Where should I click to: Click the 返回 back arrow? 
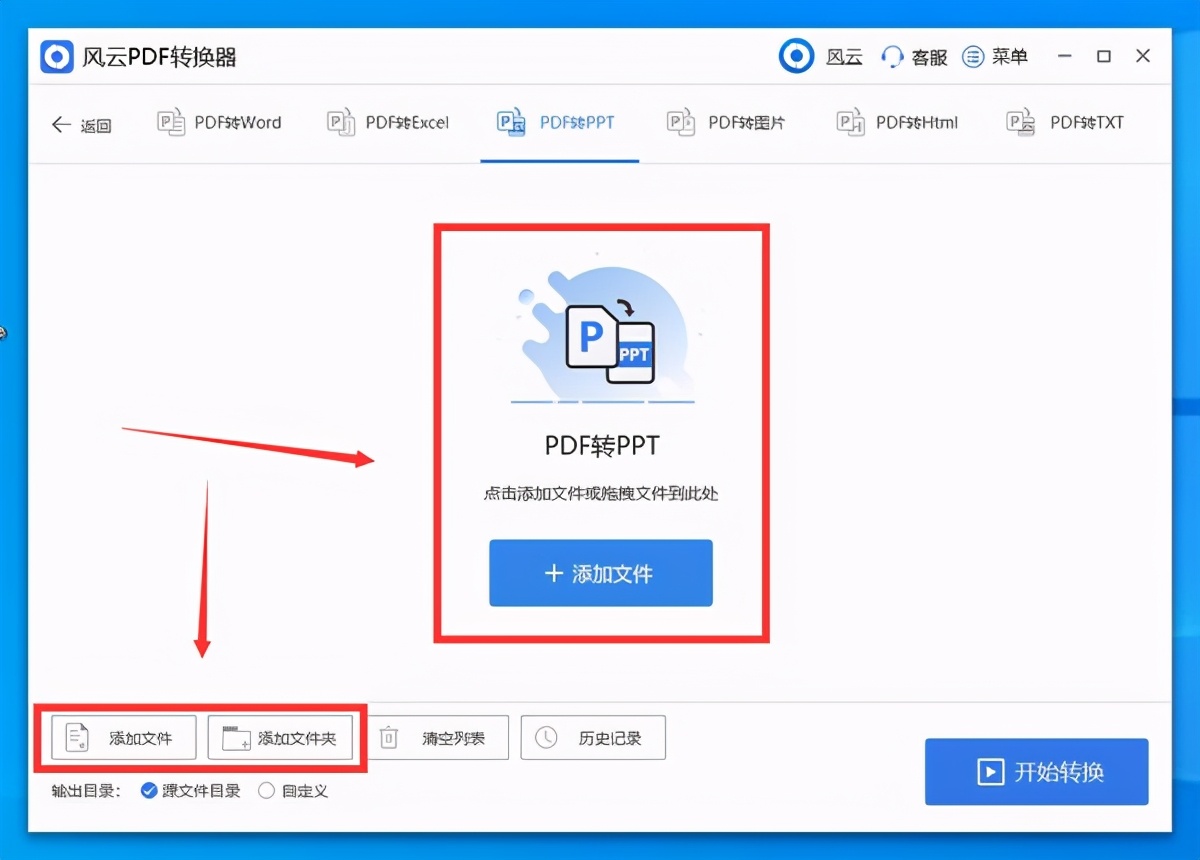(62, 123)
